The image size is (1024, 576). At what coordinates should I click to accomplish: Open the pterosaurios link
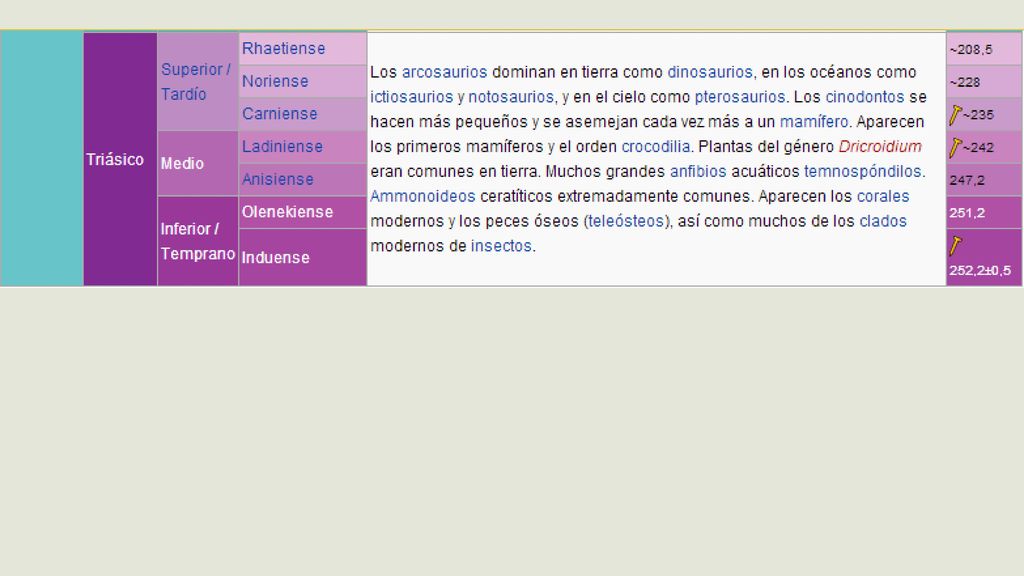coord(740,97)
